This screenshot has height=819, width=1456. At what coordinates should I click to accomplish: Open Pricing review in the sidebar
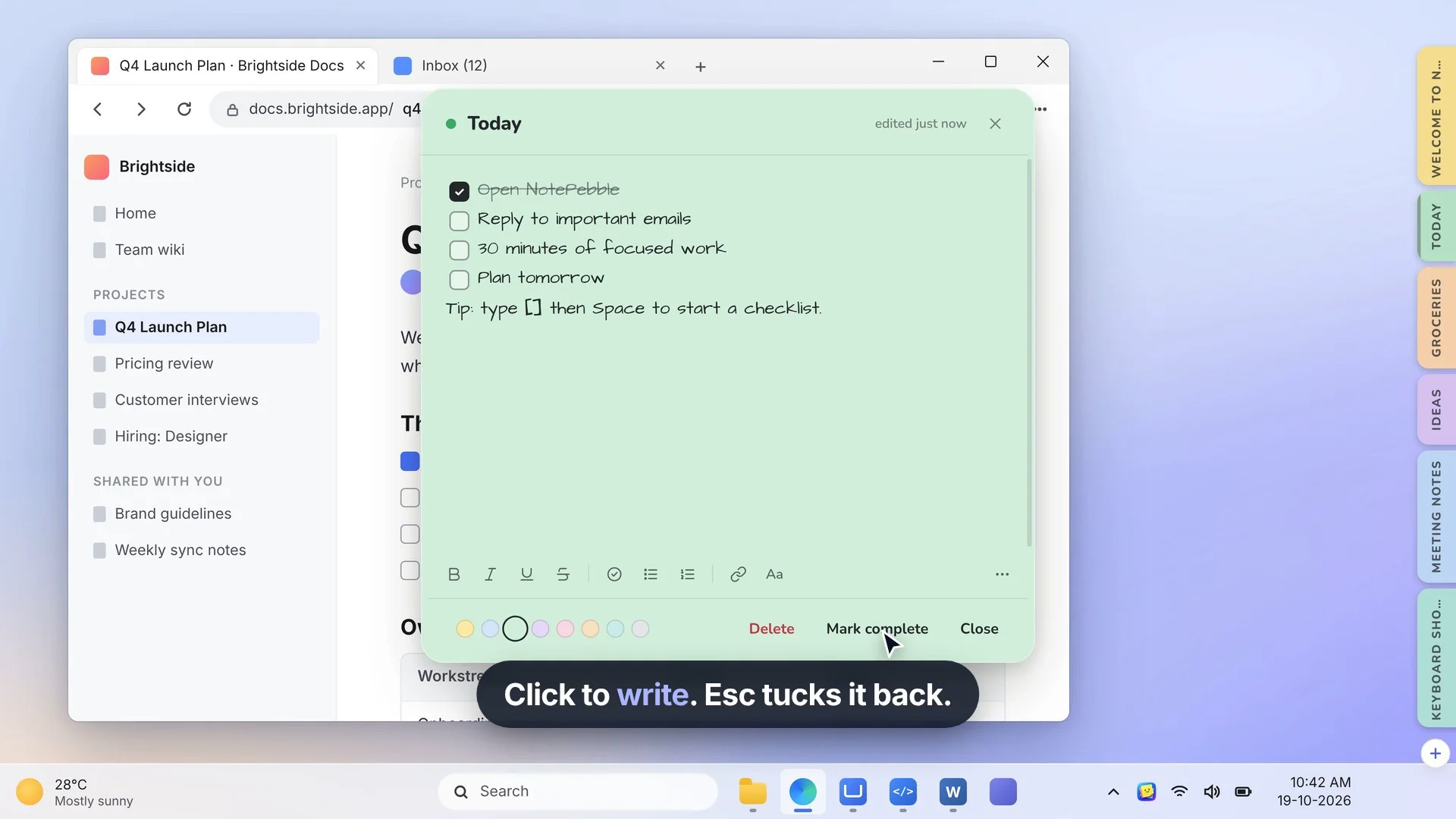coord(202,364)
